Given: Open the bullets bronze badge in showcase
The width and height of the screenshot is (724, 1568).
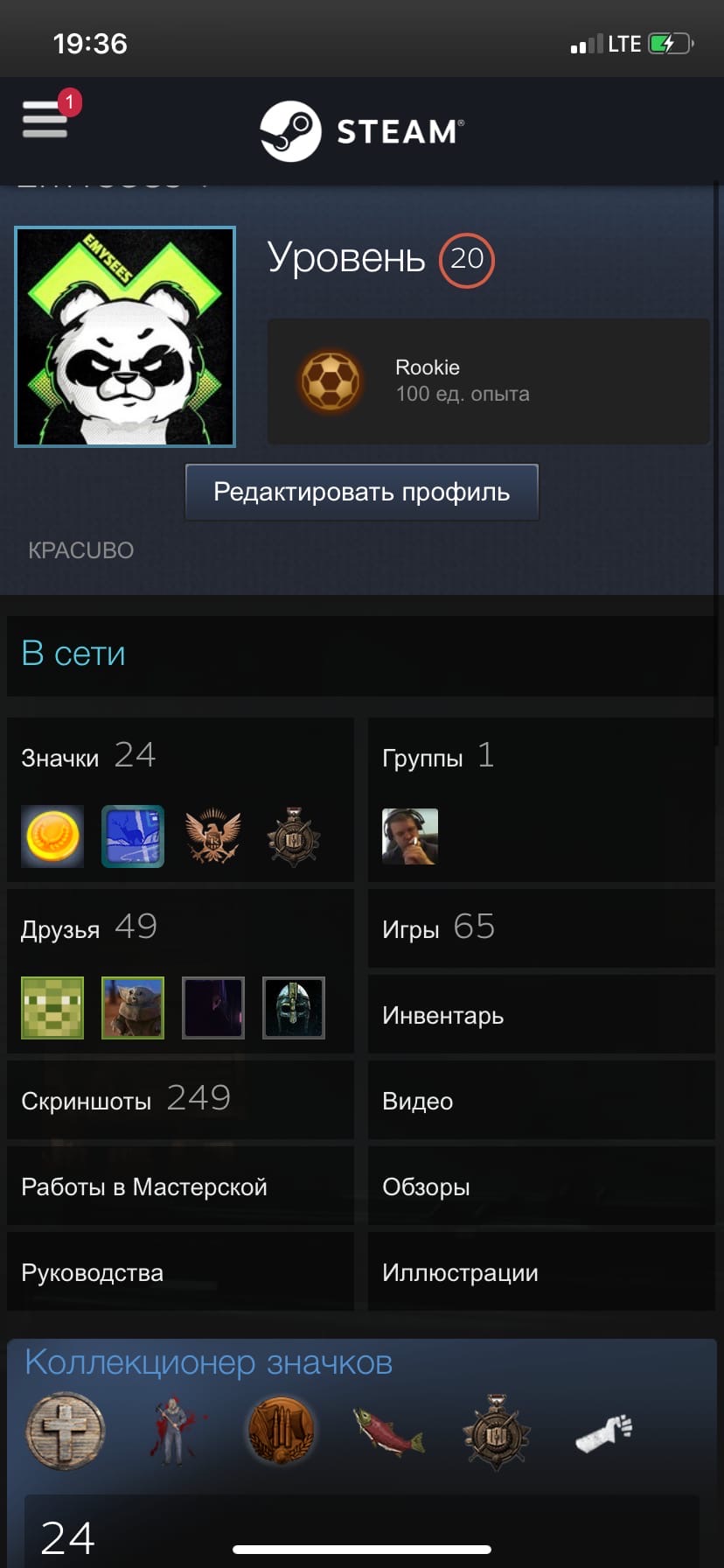Looking at the screenshot, I should pyautogui.click(x=280, y=1431).
